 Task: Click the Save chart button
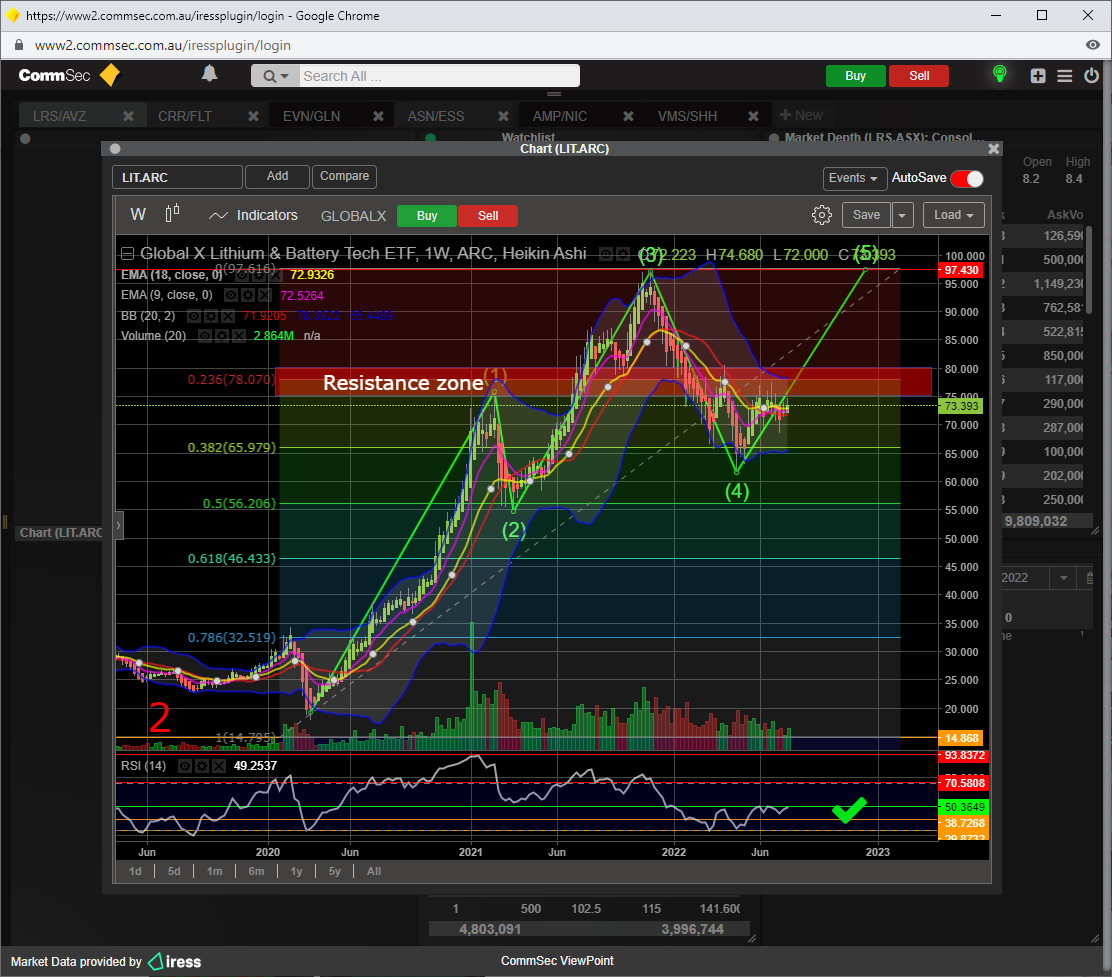(866, 215)
